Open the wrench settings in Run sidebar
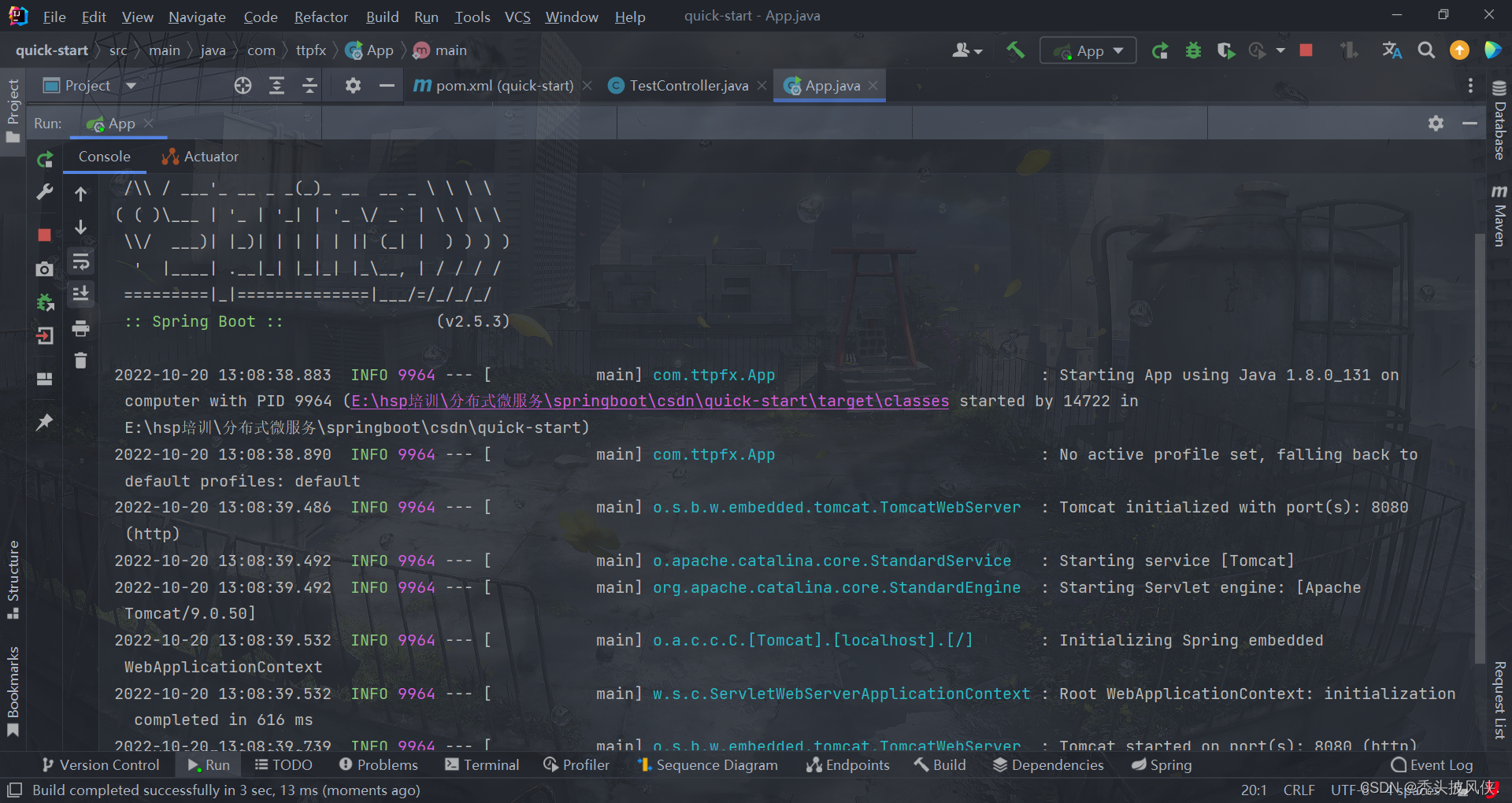Viewport: 1512px width, 803px height. click(x=45, y=192)
